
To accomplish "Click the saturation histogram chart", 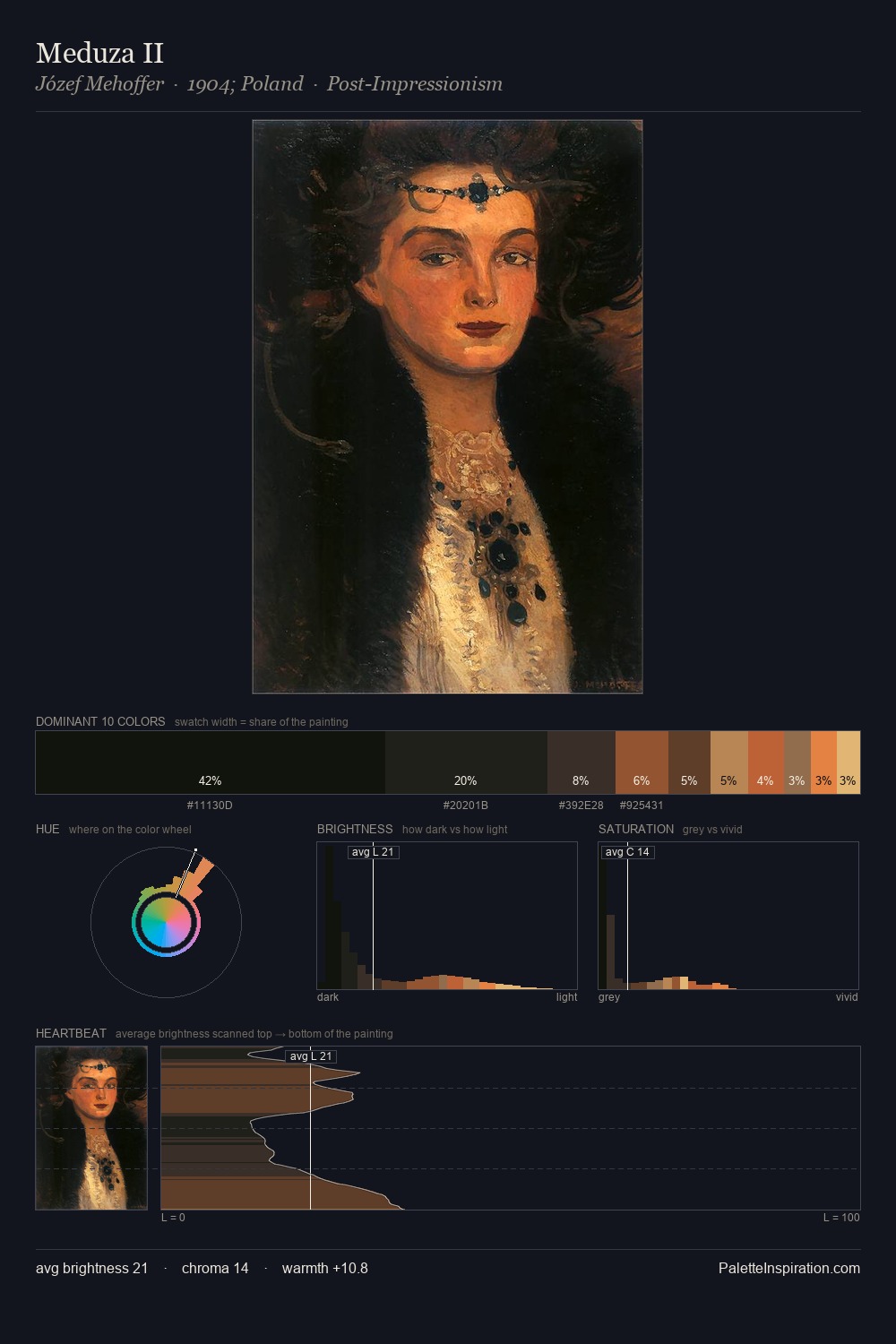I will (x=728, y=916).
